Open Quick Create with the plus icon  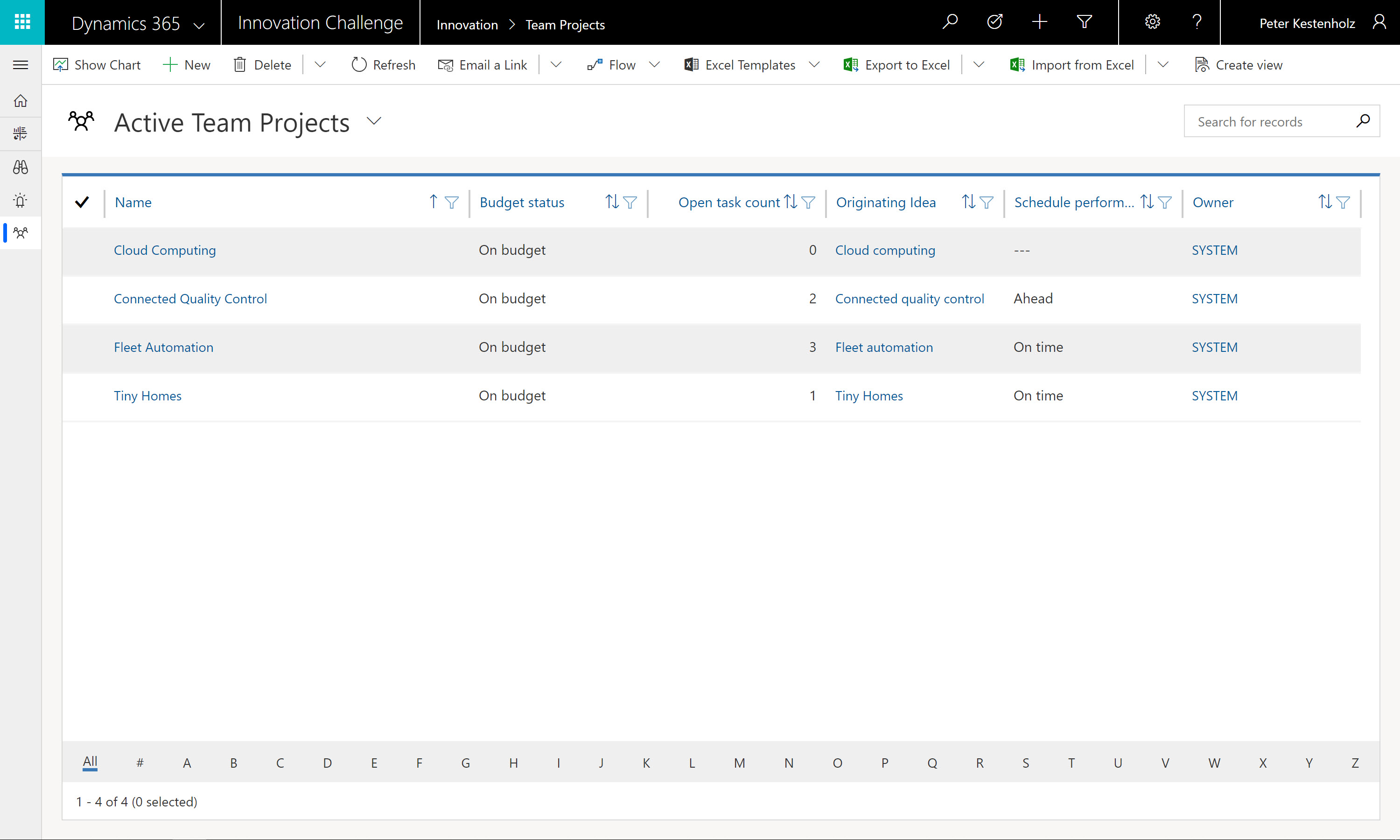(1039, 22)
